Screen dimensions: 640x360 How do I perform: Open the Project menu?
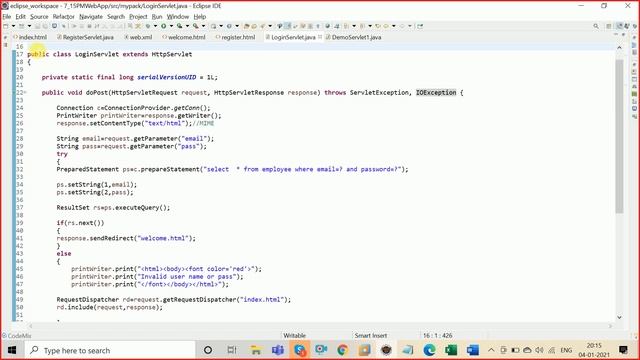[x=138, y=17]
